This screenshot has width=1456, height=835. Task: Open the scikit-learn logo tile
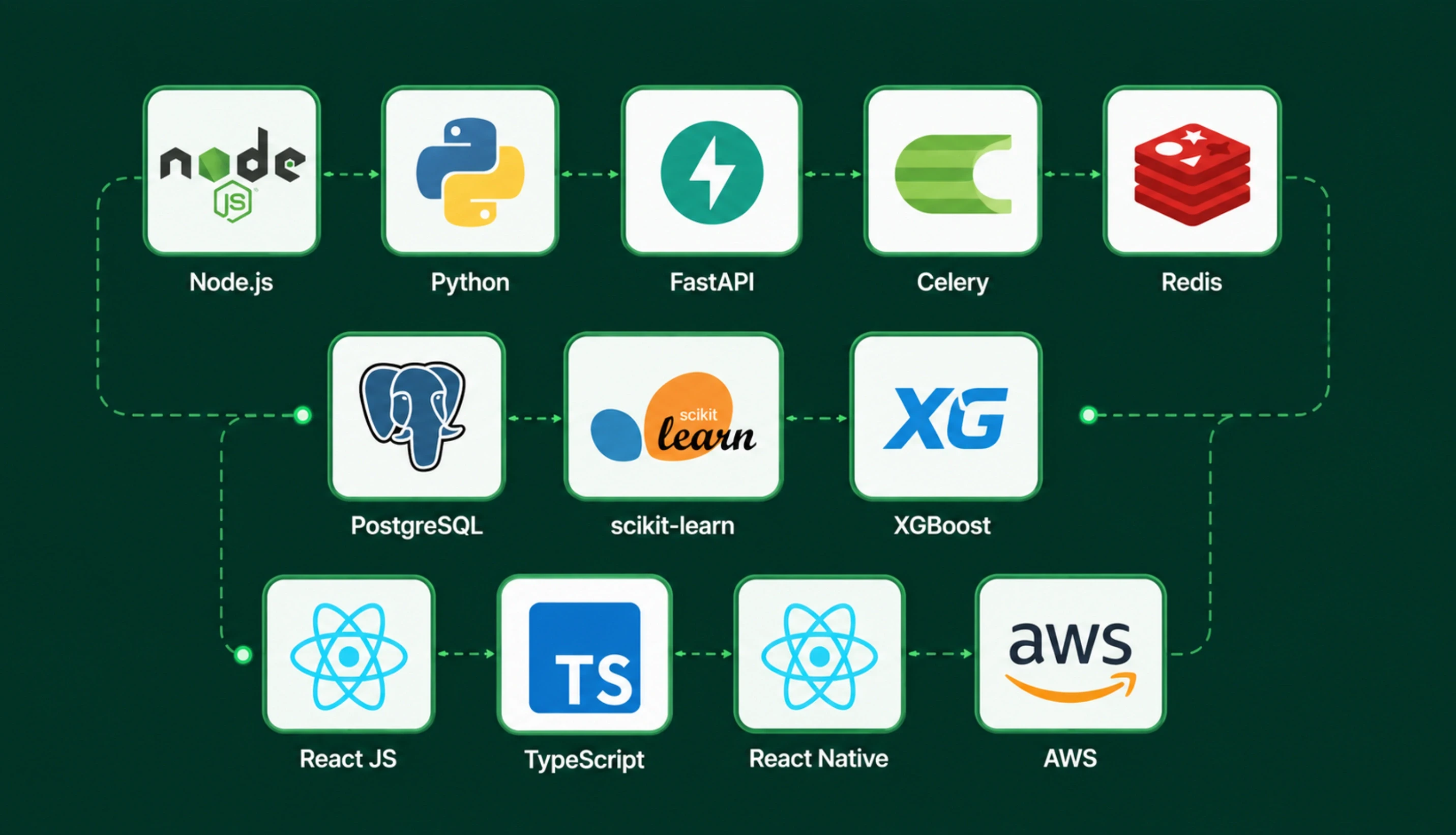pos(673,417)
